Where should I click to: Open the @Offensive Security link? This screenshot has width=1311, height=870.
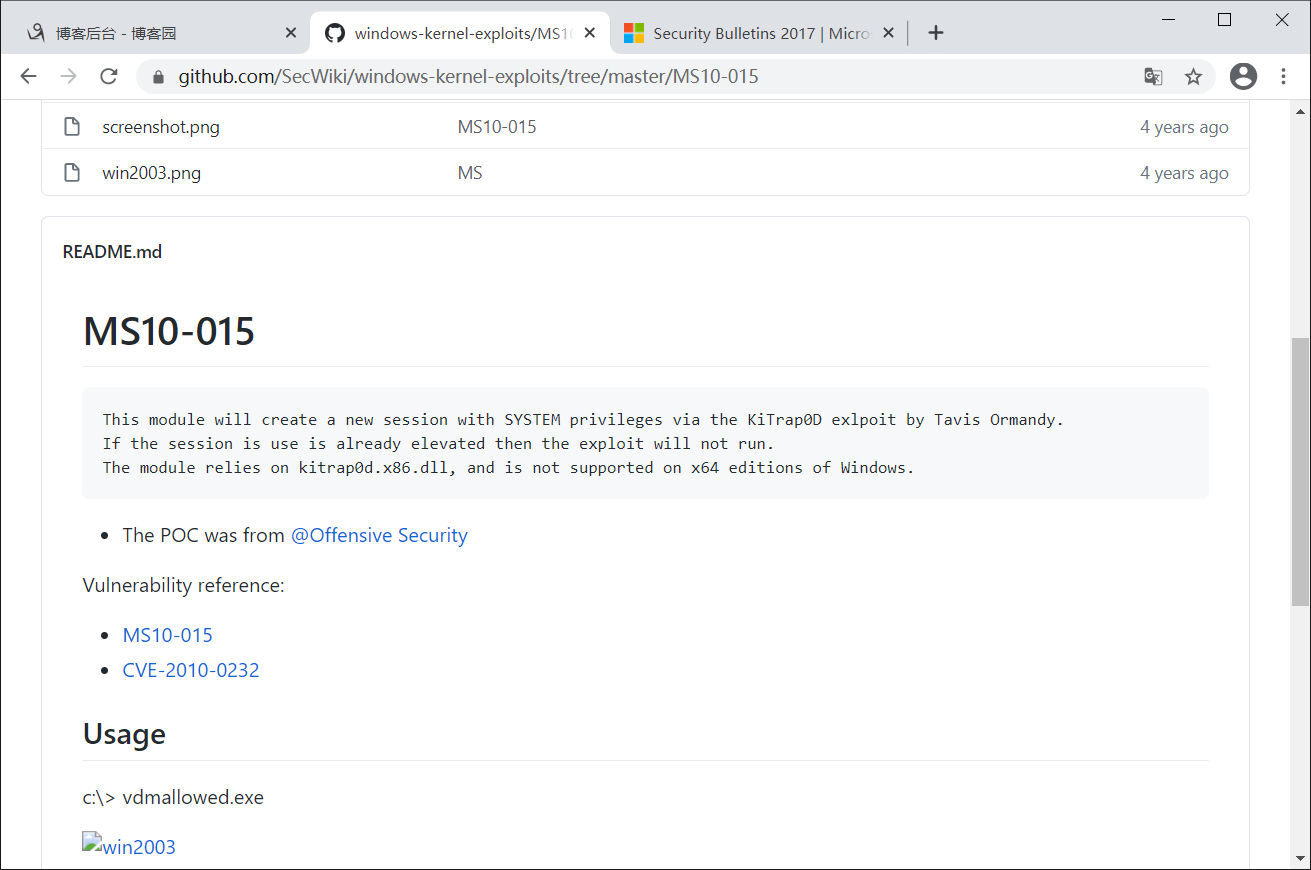click(x=379, y=535)
